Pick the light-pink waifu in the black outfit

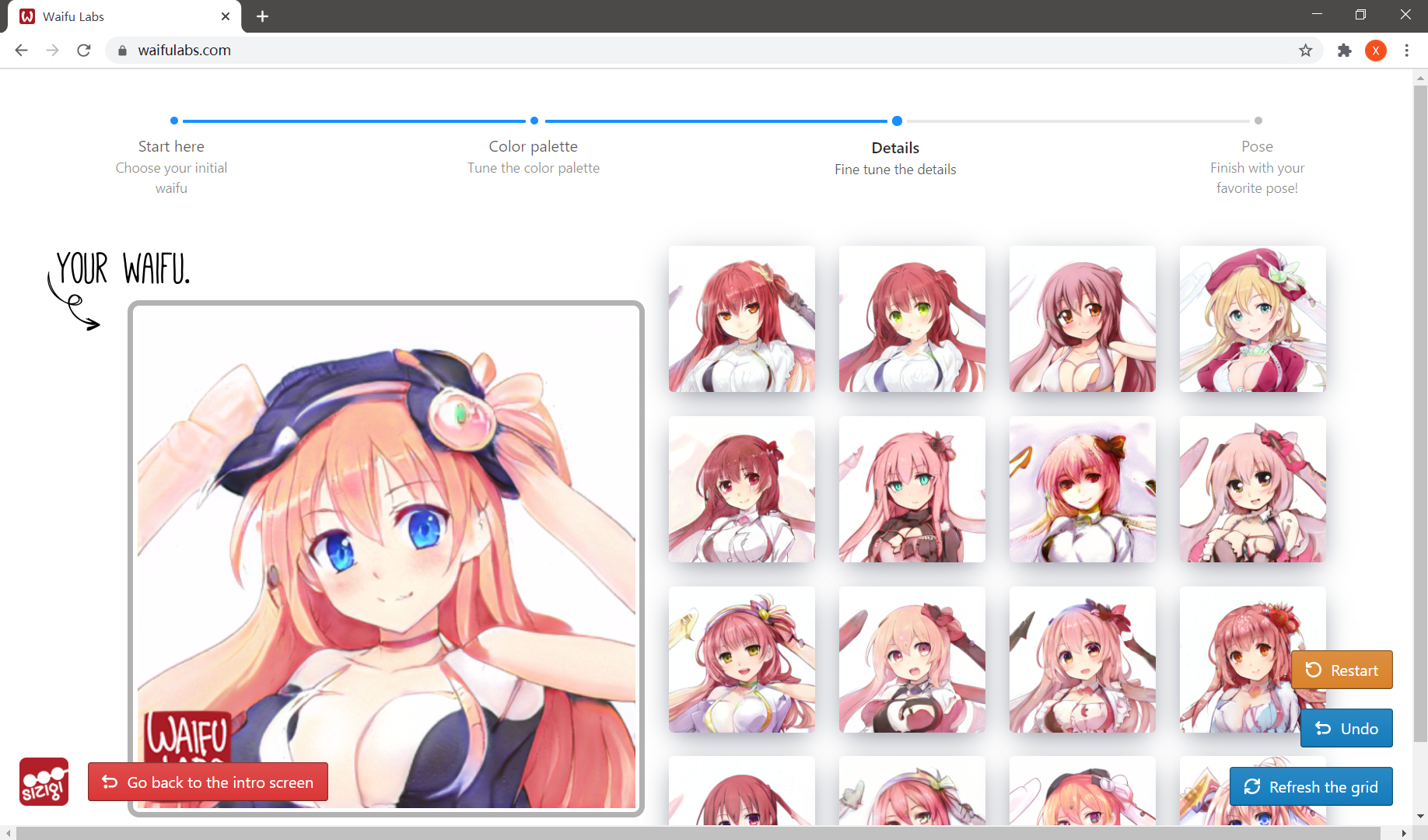(912, 660)
